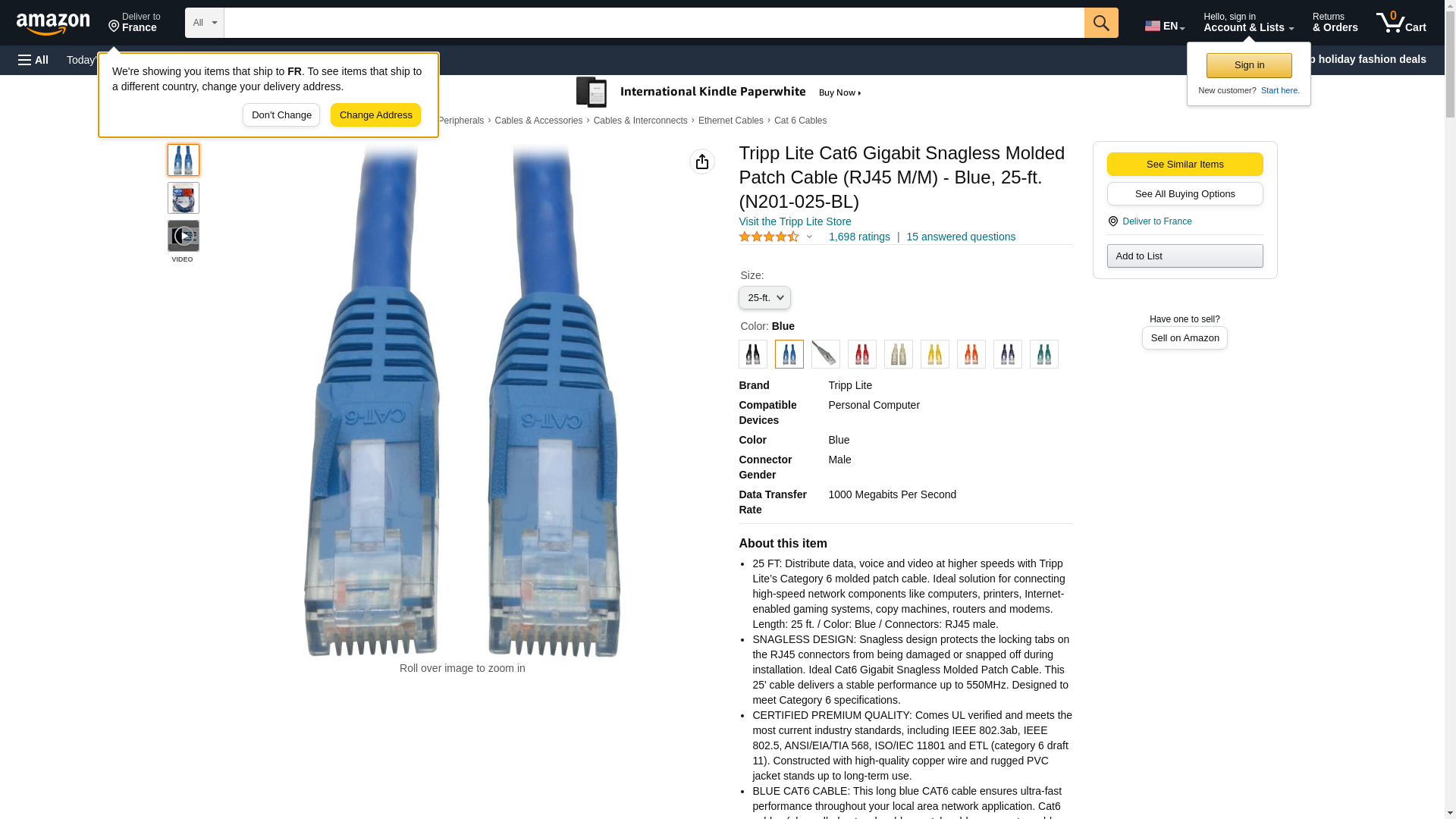Click the search magnifier button

[1101, 23]
